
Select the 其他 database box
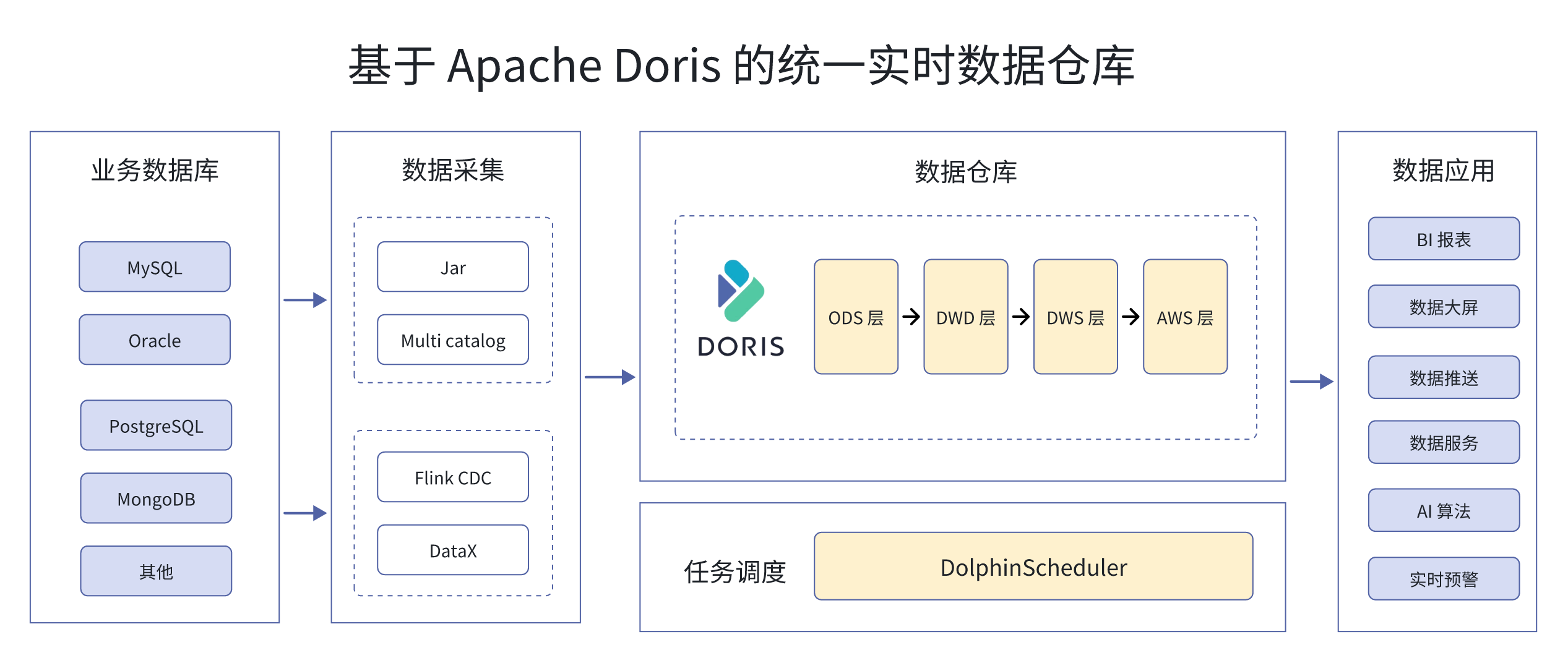click(x=156, y=571)
